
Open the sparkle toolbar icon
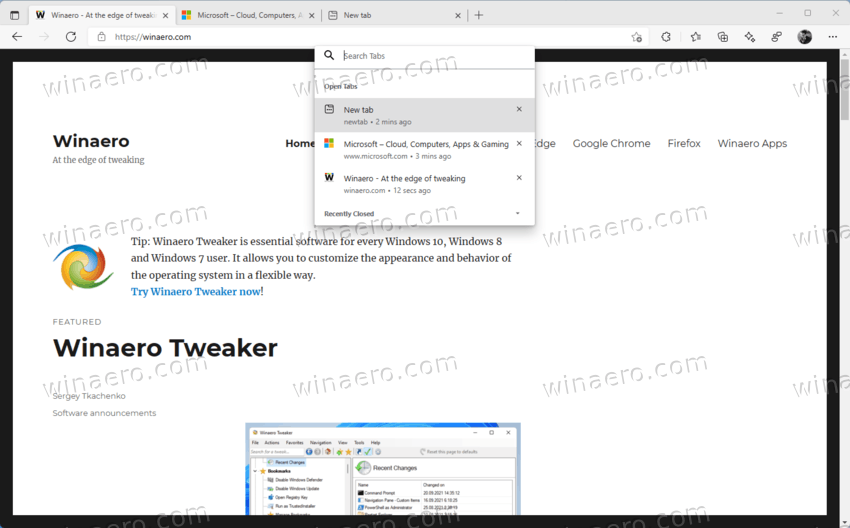[x=750, y=37]
